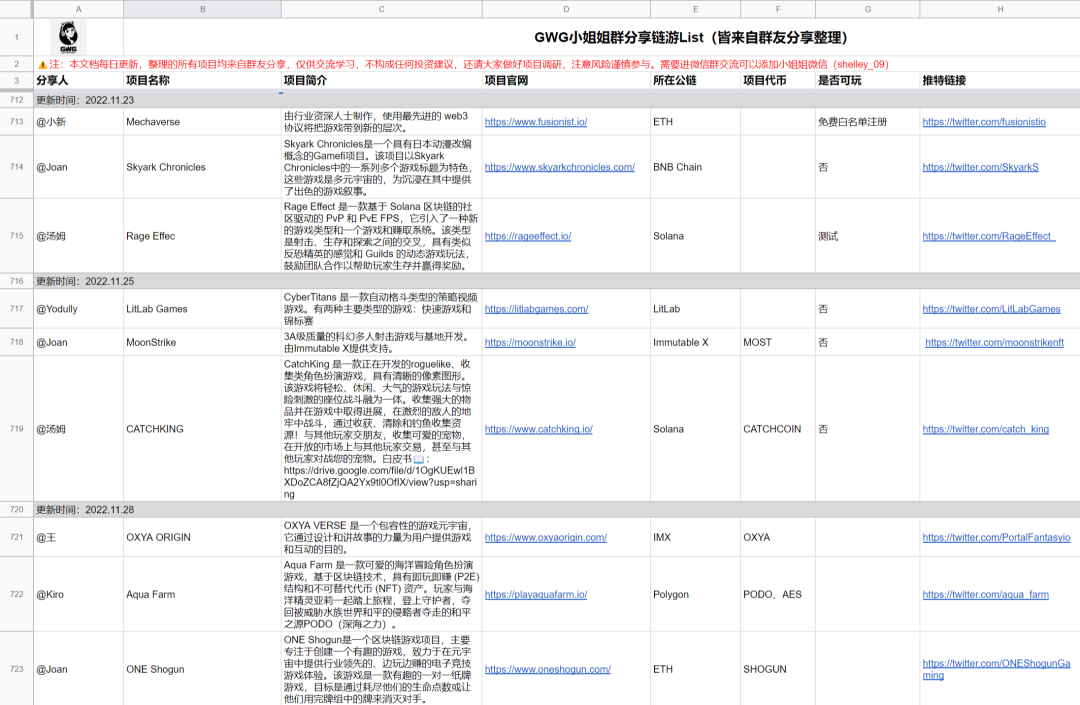Select the Skyark Chronicles name cell
This screenshot has height=705, width=1080.
click(202, 167)
